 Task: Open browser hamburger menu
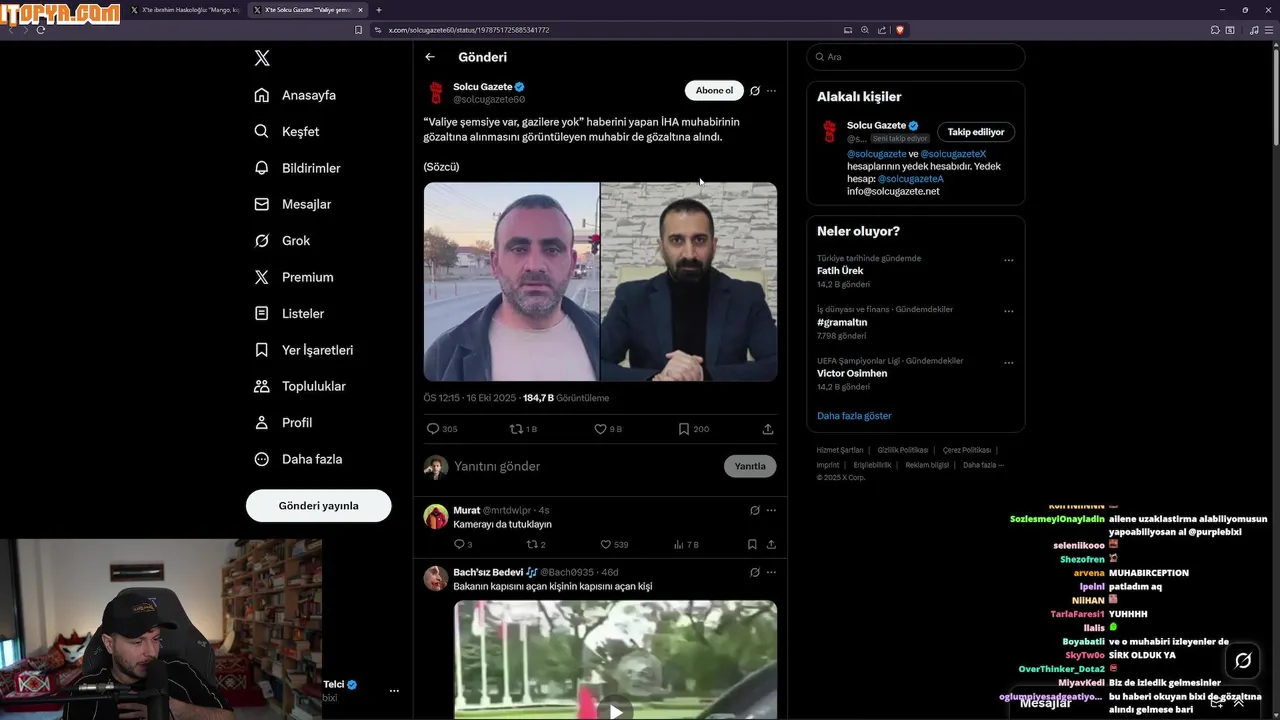pos(1270,30)
